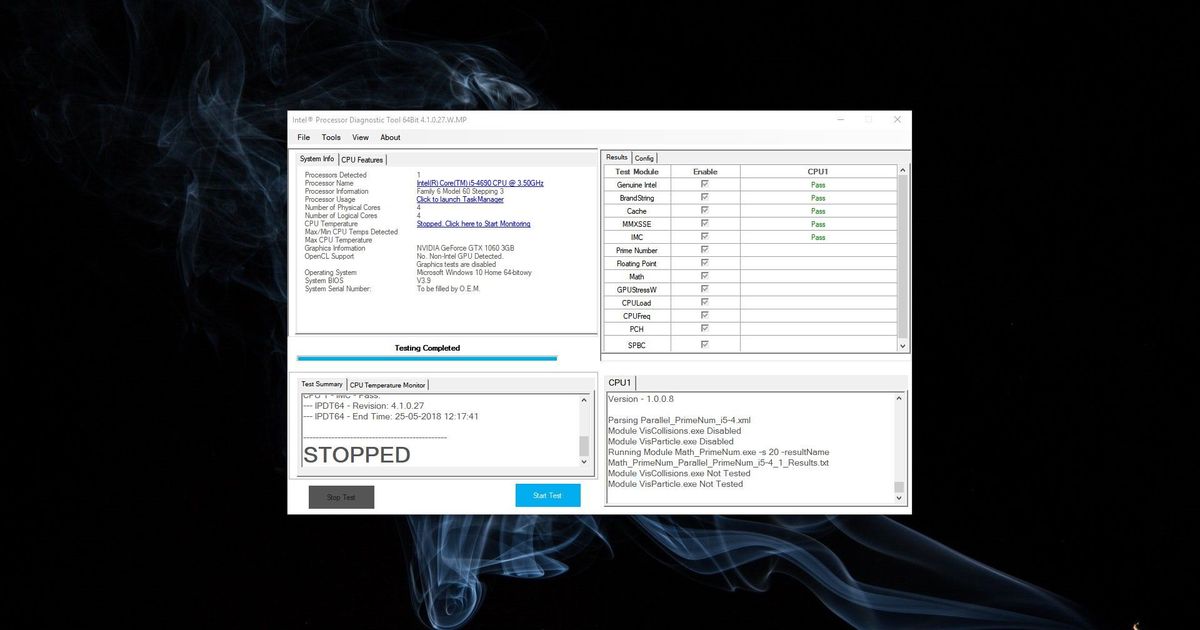Click the Test Module column header
The image size is (1200, 630).
[636, 172]
